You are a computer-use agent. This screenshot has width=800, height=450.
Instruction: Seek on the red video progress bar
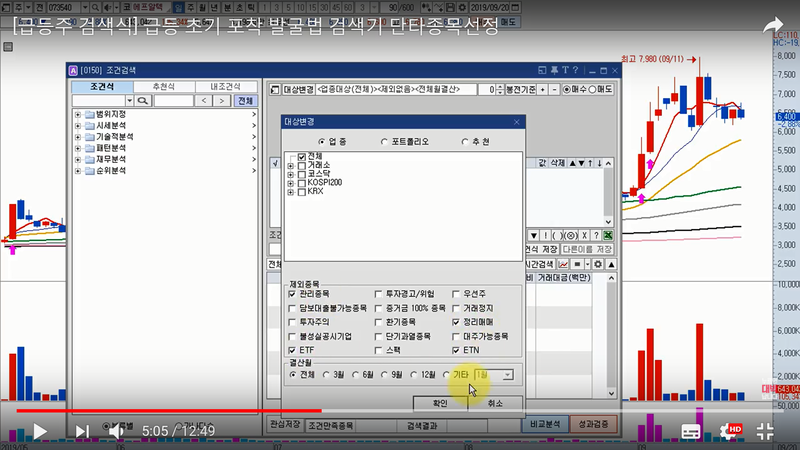click(x=168, y=410)
